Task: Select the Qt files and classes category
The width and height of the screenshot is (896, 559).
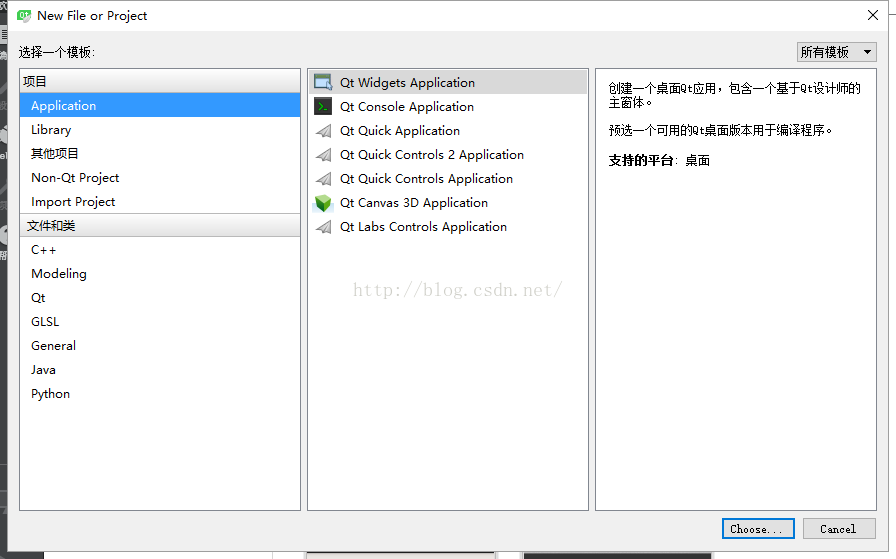Action: click(160, 298)
